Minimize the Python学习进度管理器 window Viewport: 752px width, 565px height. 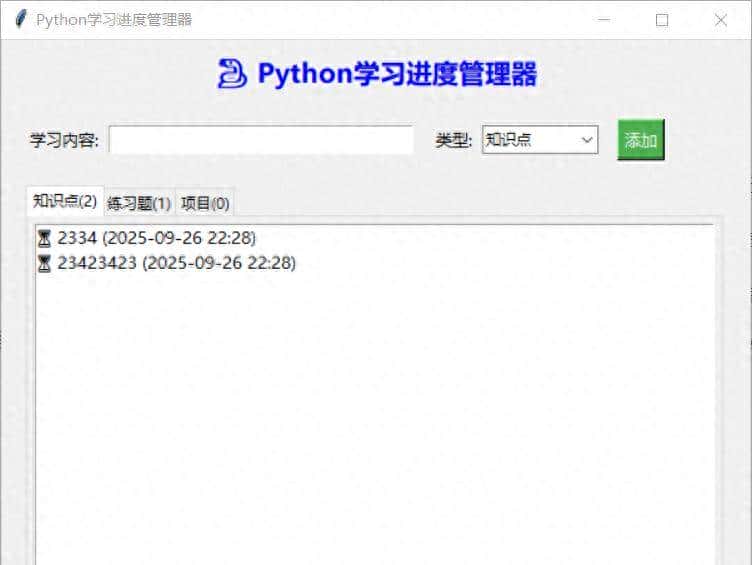(604, 20)
